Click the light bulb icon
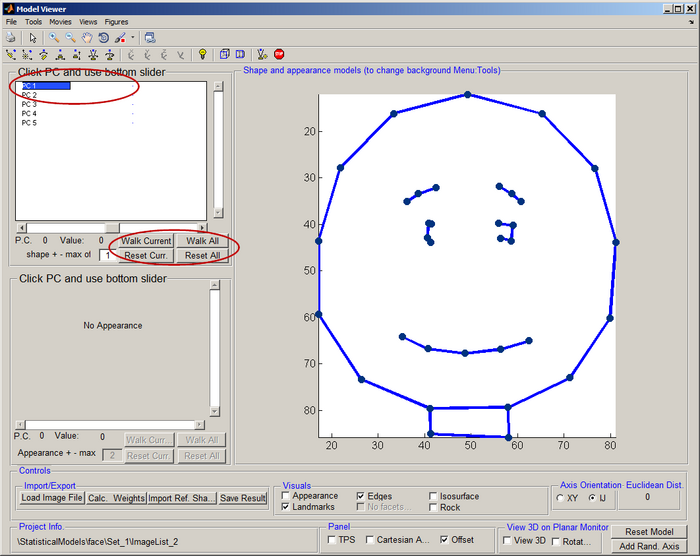 (x=201, y=54)
